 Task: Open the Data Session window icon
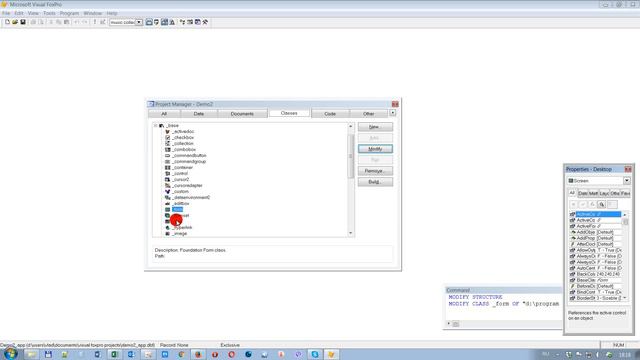157,22
